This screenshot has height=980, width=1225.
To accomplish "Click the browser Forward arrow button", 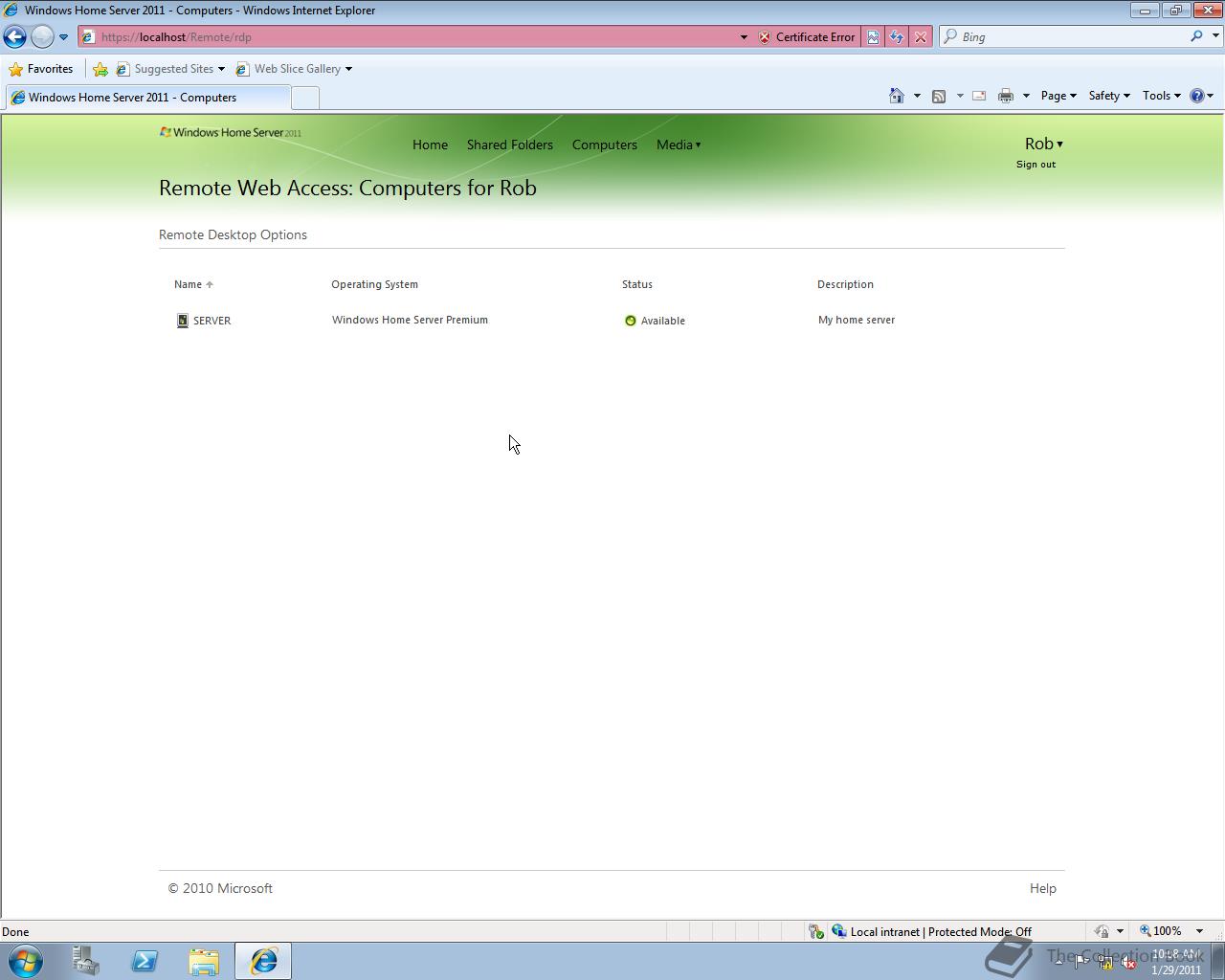I will point(42,37).
